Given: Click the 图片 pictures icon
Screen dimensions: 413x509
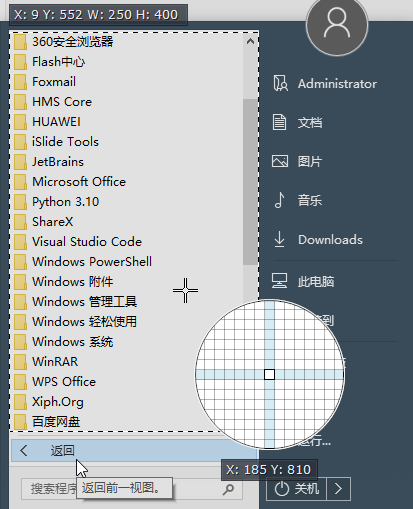Looking at the screenshot, I should (x=280, y=161).
